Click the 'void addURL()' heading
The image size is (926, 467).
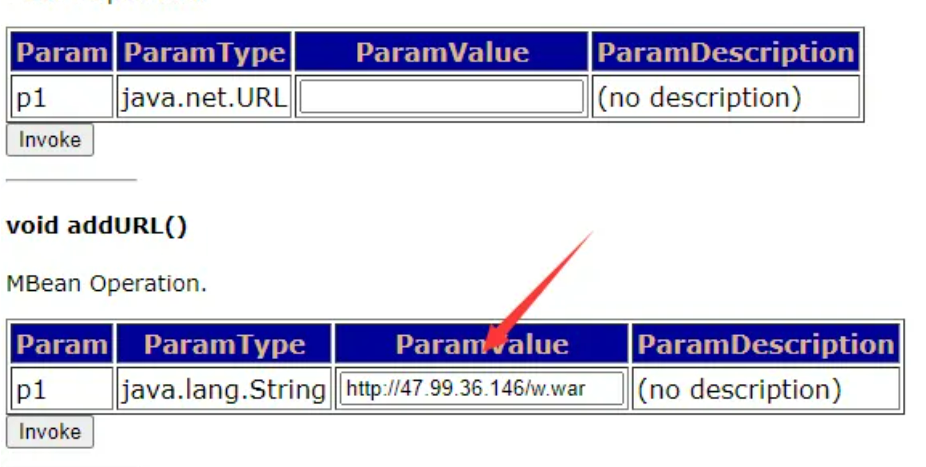[96, 226]
